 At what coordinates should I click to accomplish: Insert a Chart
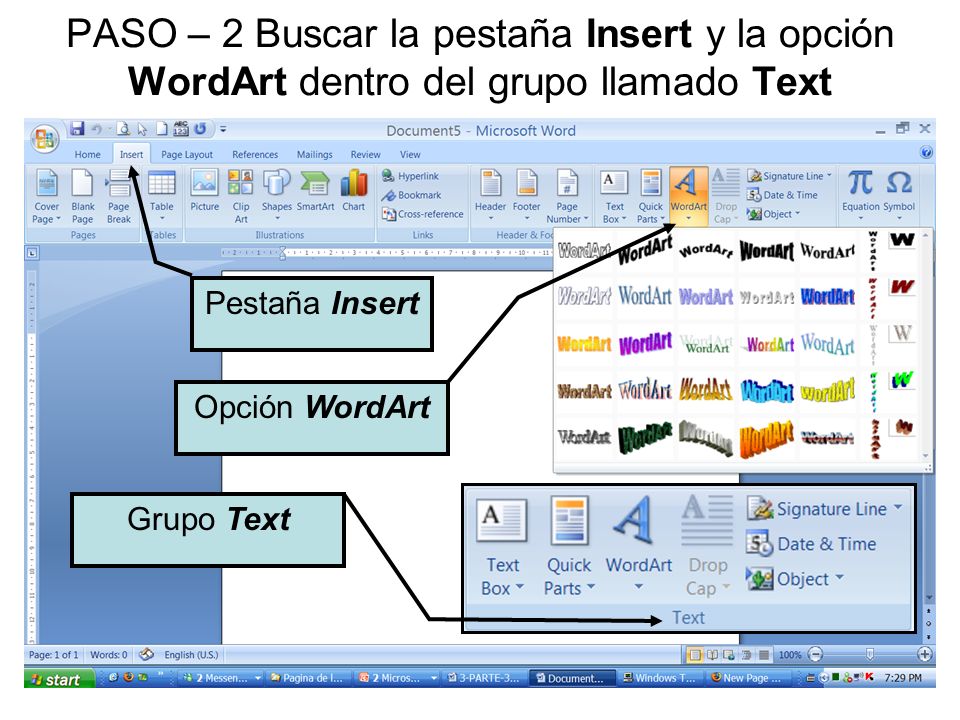tap(353, 191)
